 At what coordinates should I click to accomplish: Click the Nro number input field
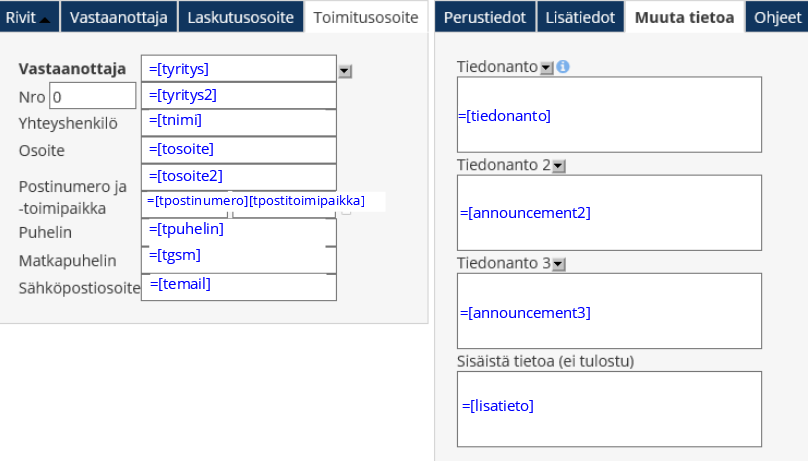92,96
